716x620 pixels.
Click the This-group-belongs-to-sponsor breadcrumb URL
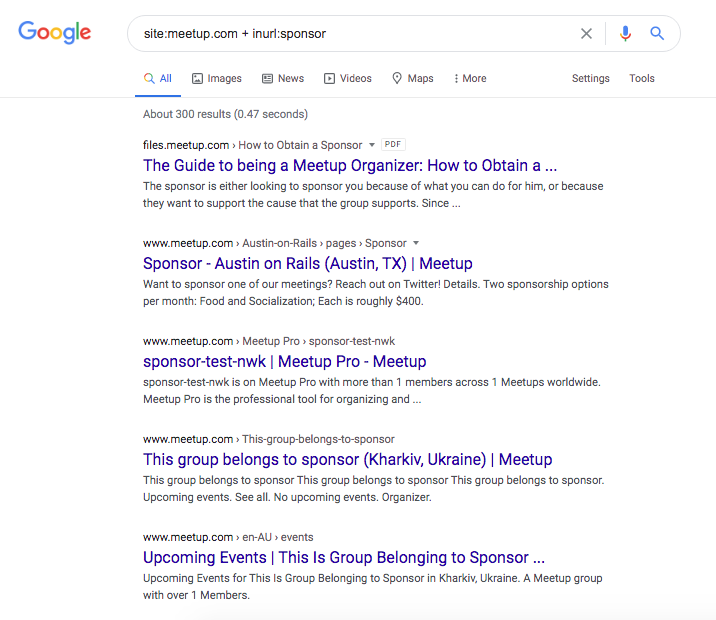click(268, 439)
